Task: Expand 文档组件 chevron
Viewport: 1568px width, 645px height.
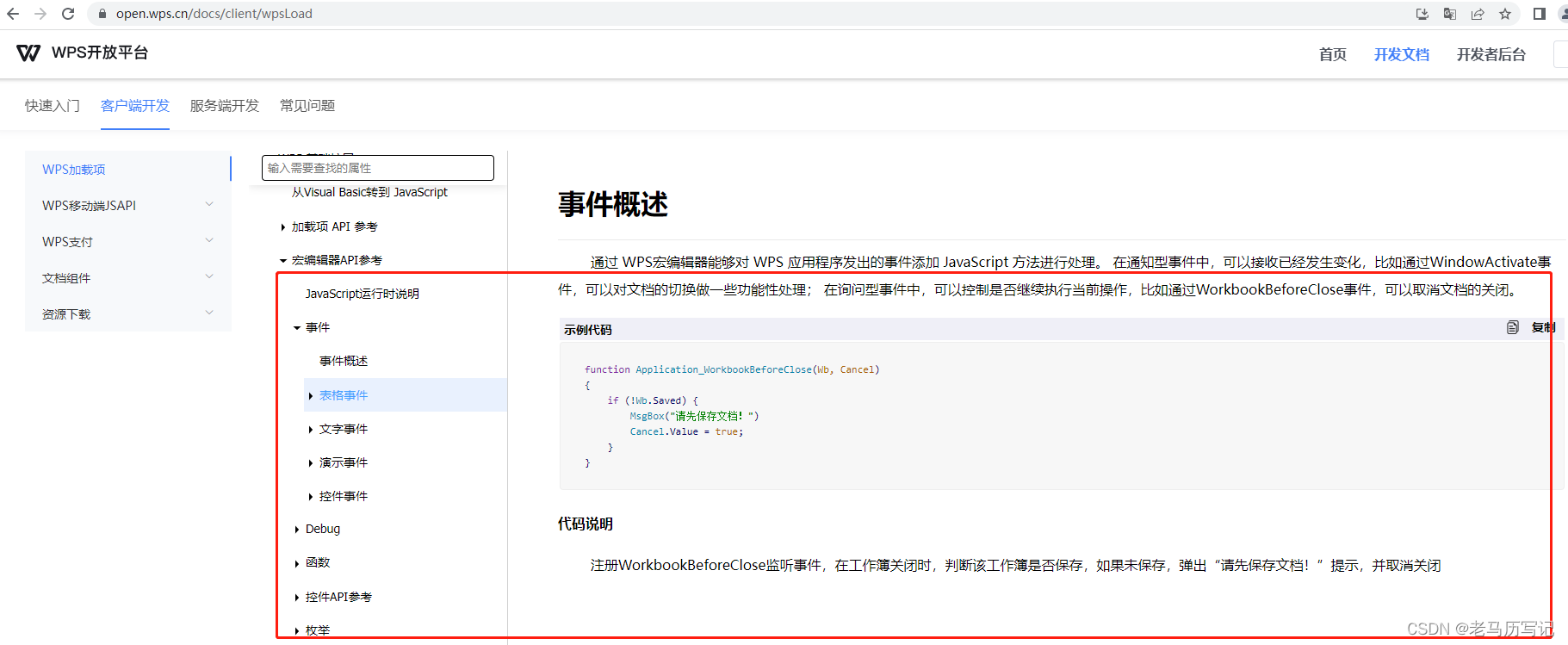Action: 209,276
